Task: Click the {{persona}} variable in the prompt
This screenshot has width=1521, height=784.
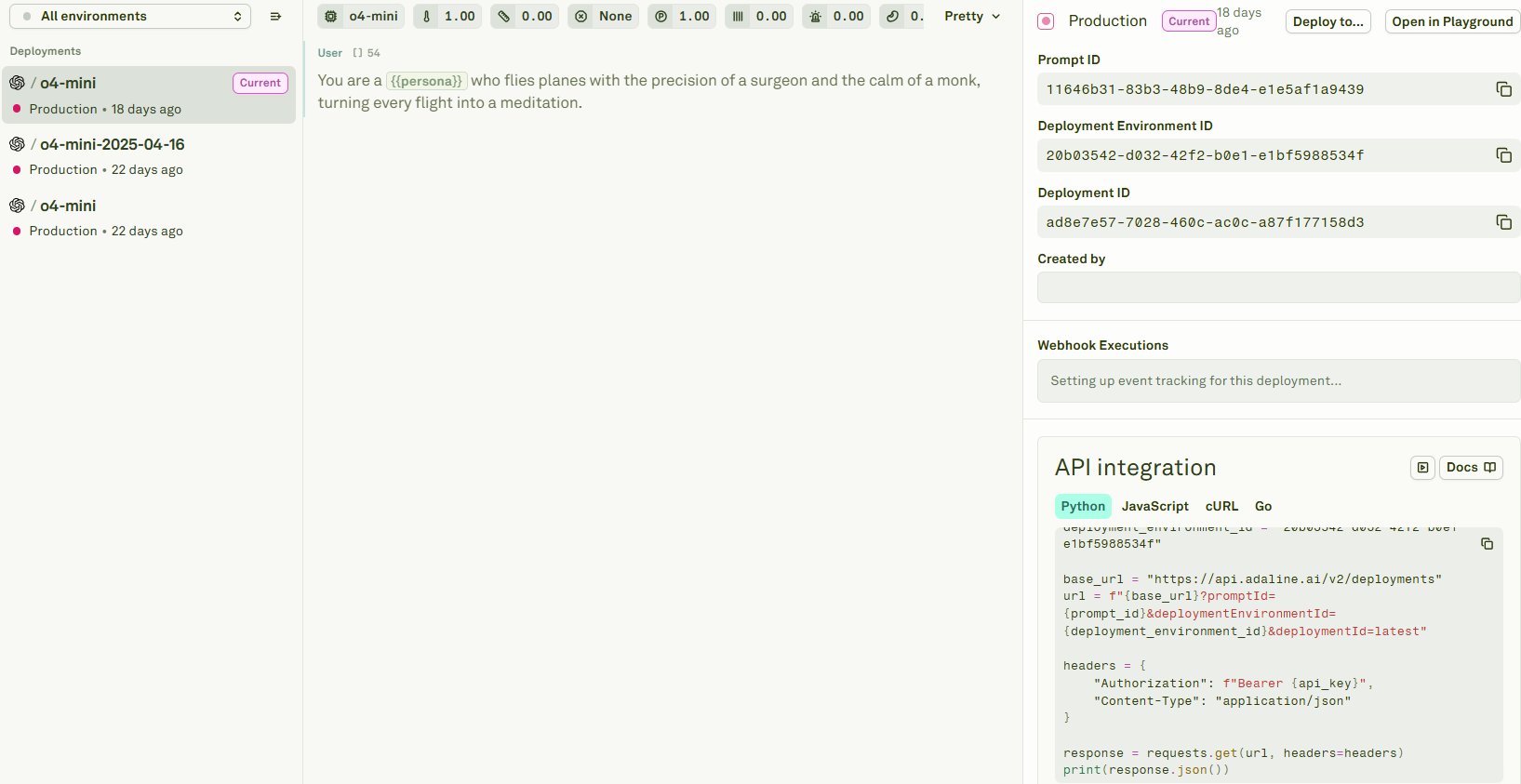Action: coord(426,81)
